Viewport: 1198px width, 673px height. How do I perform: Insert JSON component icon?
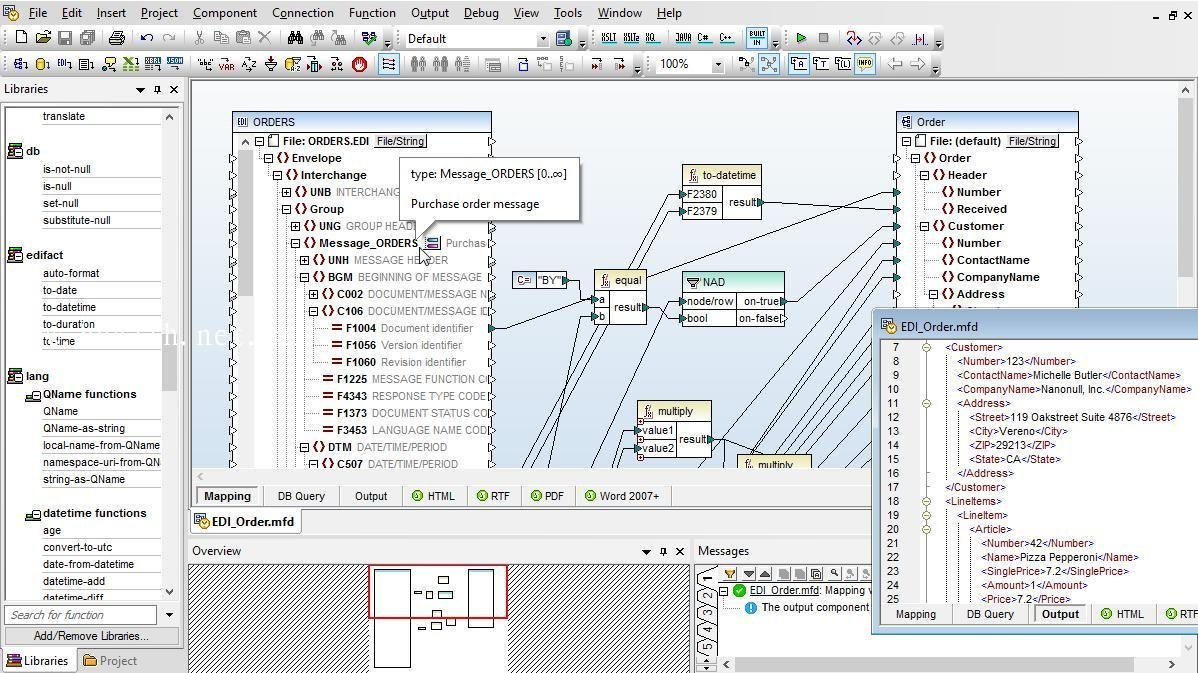click(175, 64)
